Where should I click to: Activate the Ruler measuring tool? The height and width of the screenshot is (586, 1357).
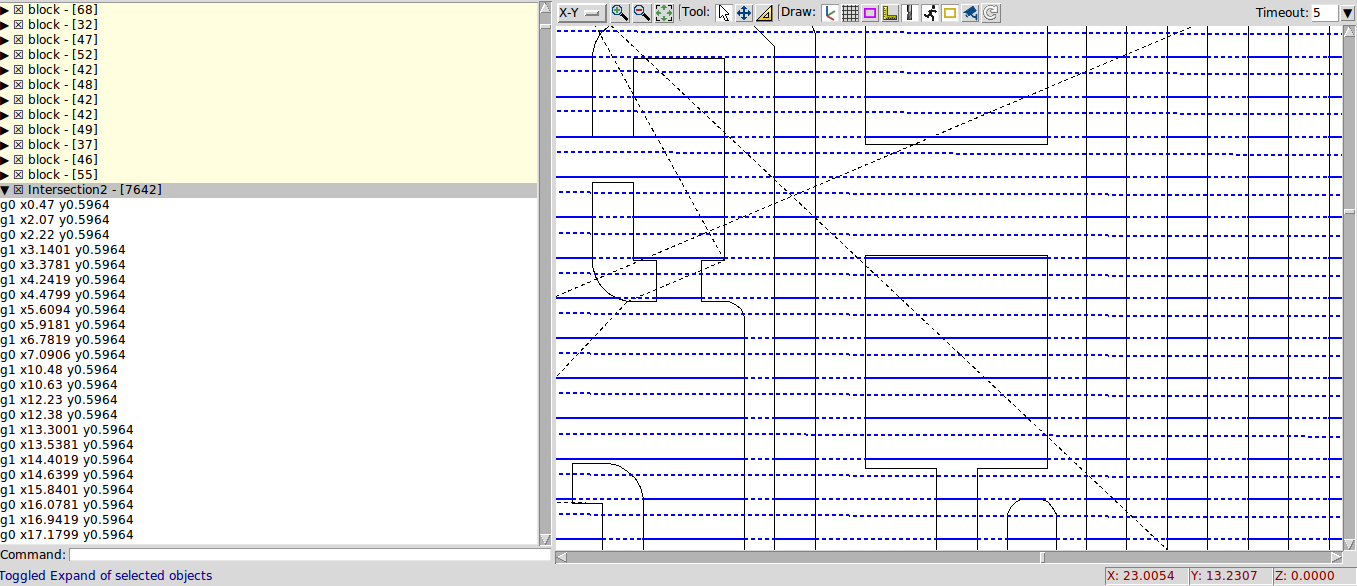point(764,13)
